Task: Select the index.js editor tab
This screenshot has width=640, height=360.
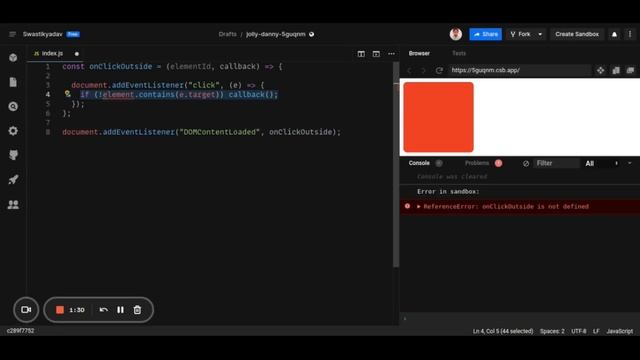Action: pyautogui.click(x=52, y=53)
